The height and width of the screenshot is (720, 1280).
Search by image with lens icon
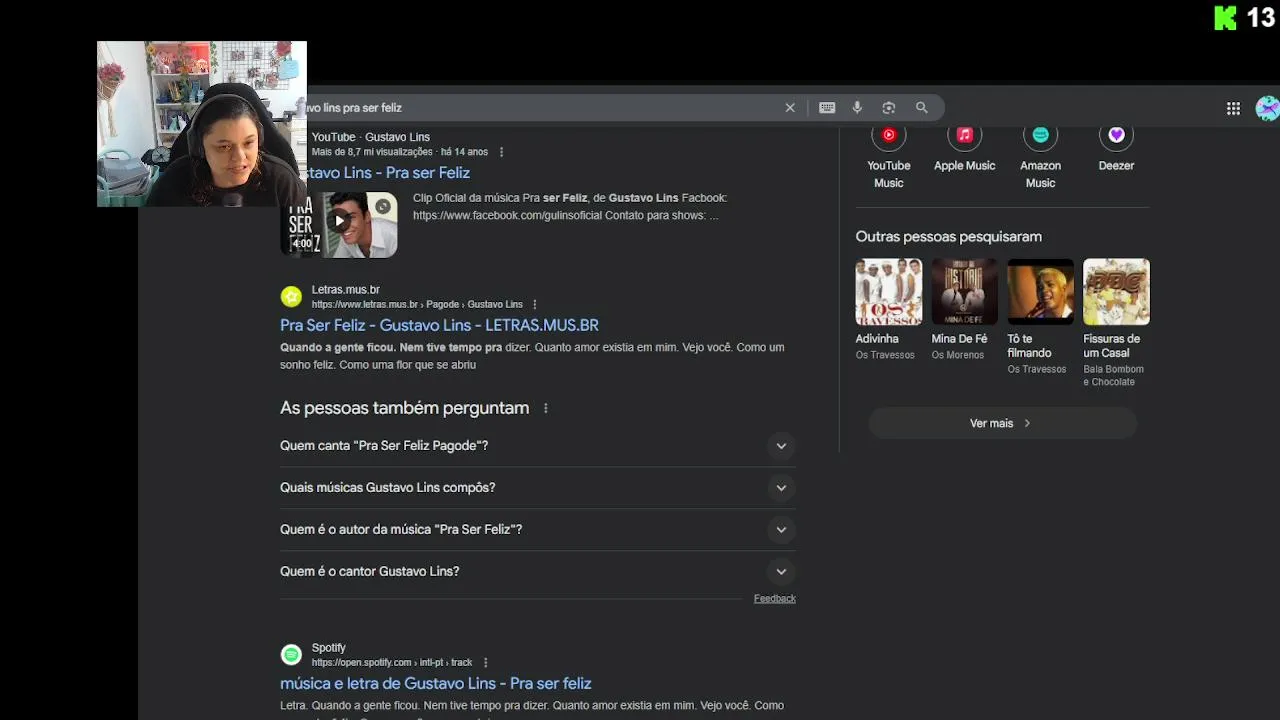tap(888, 108)
